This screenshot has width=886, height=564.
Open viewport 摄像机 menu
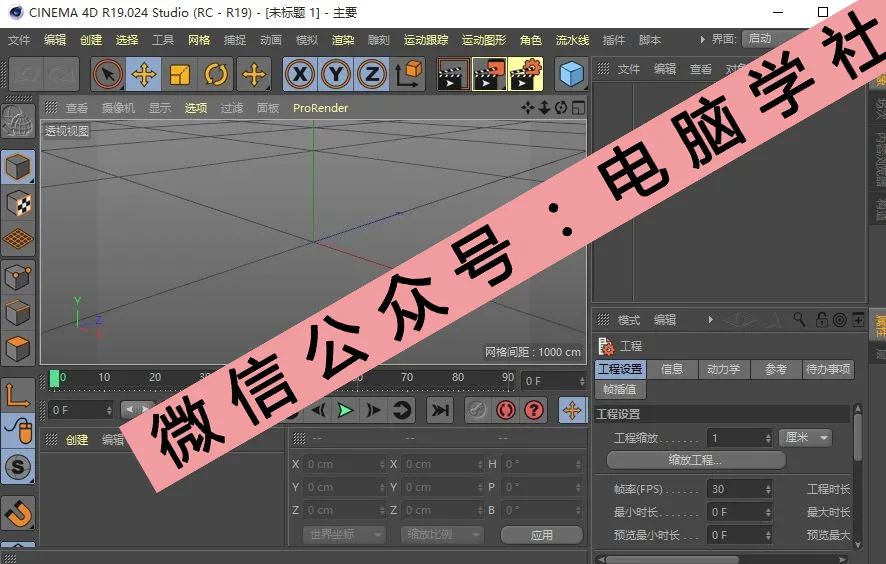[x=118, y=107]
